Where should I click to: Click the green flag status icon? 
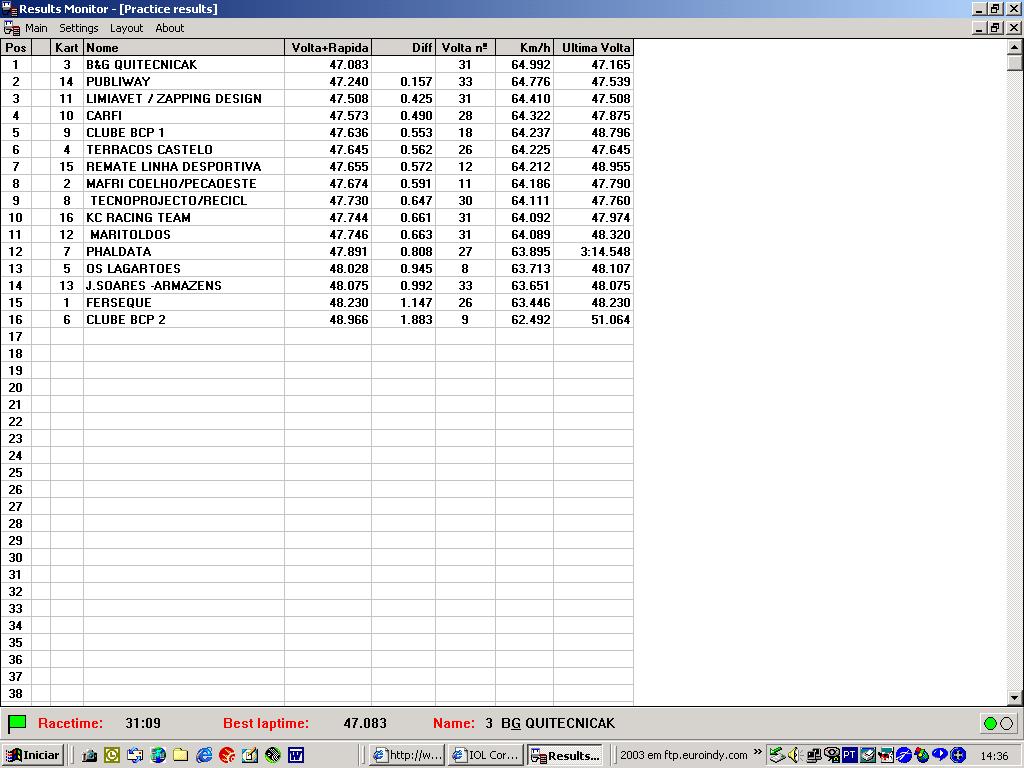point(17,723)
